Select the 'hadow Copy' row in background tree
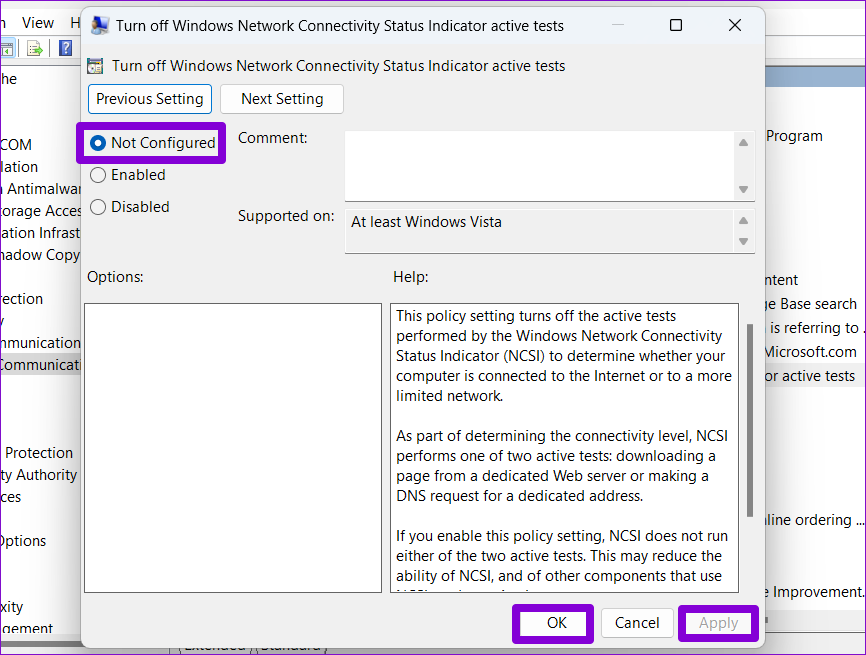 pyautogui.click(x=40, y=255)
